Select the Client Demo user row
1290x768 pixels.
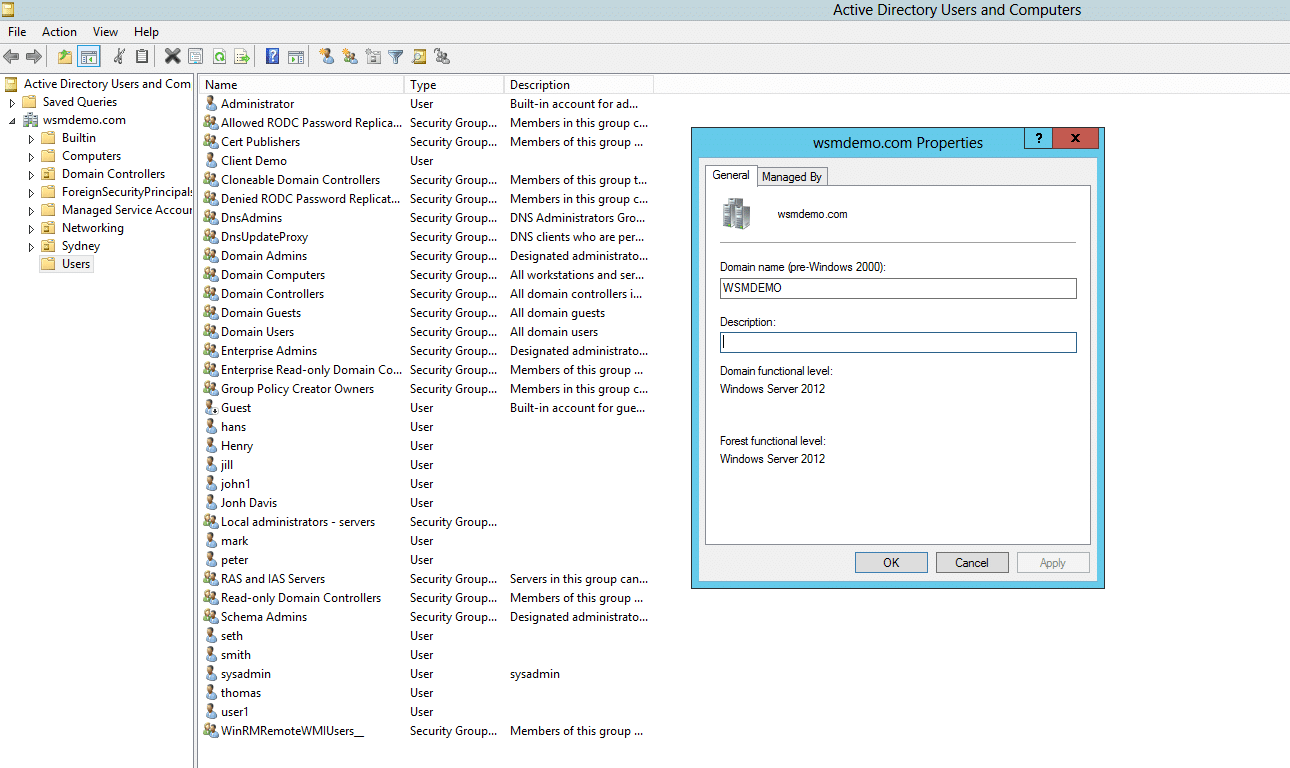[x=426, y=161]
